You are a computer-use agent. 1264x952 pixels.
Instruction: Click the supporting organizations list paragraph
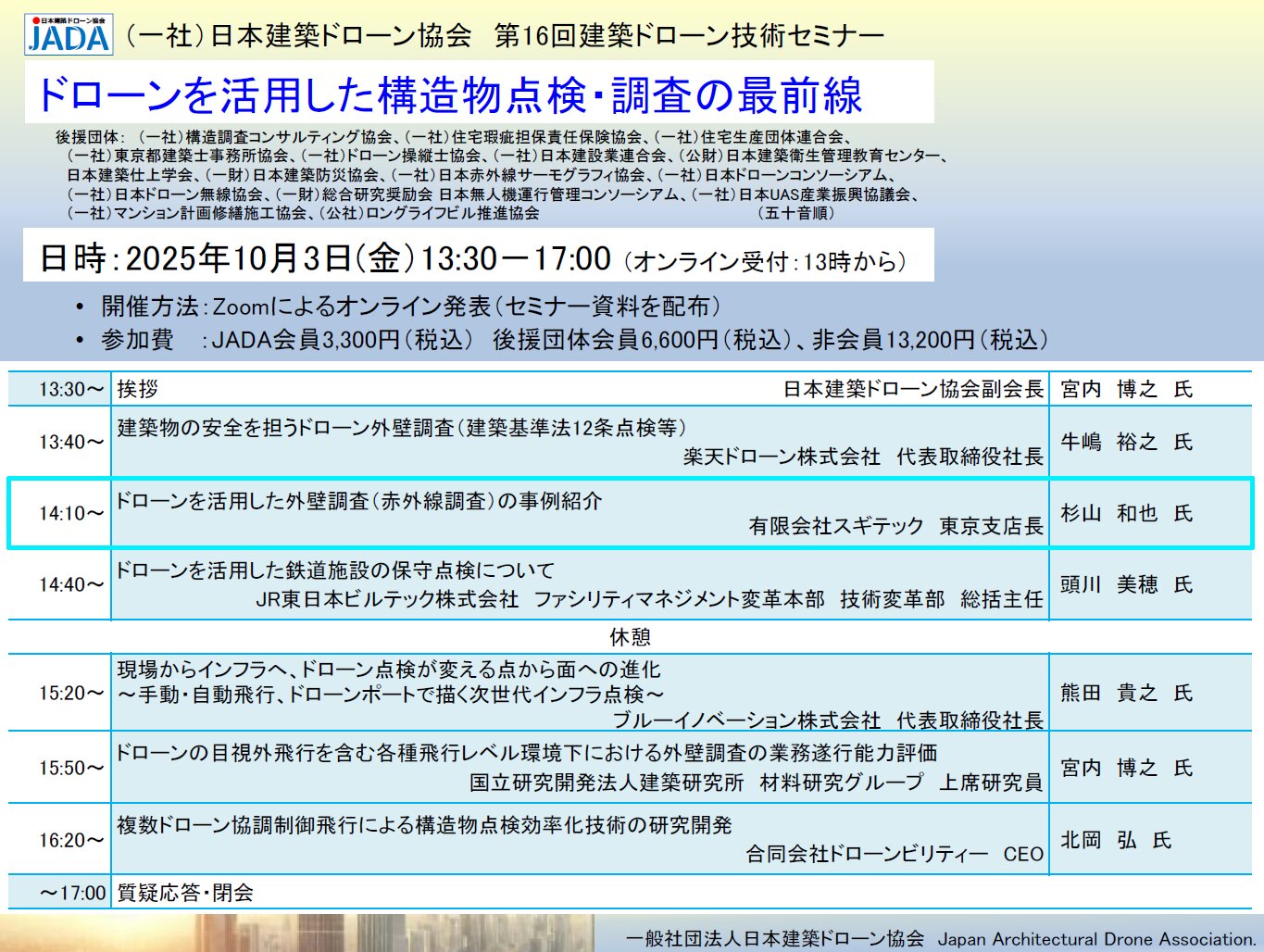500,175
